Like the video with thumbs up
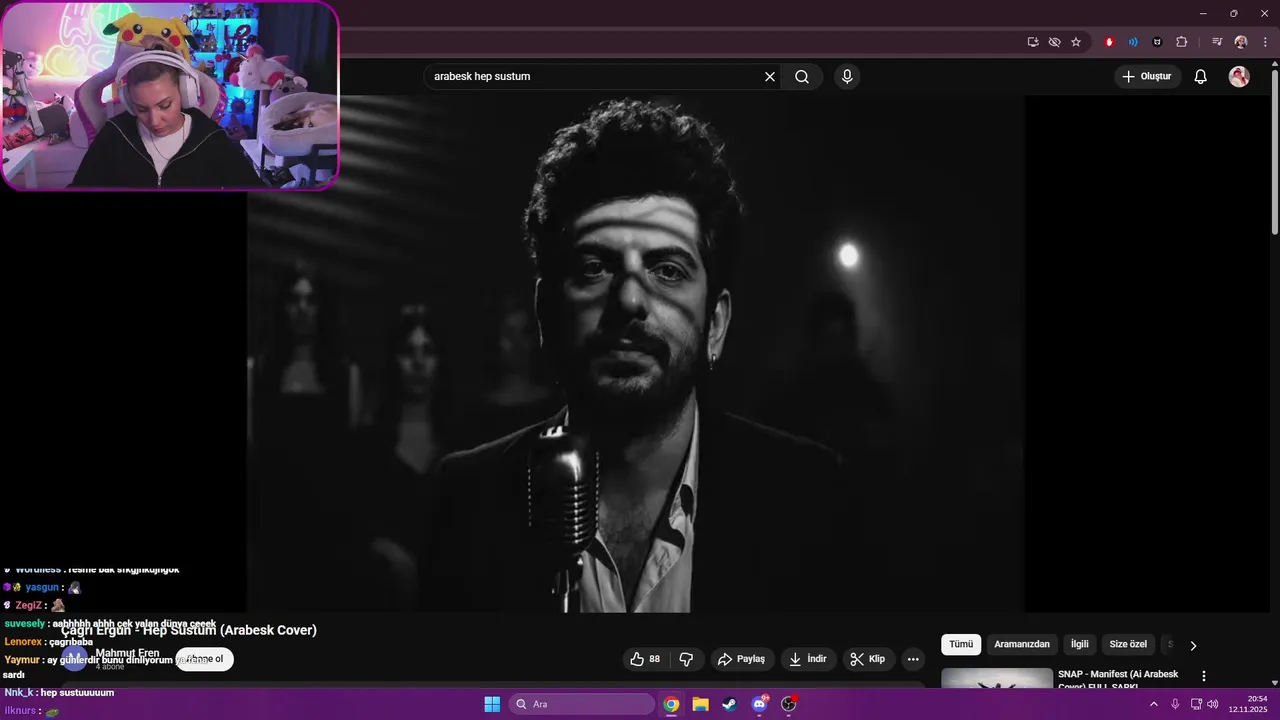The height and width of the screenshot is (720, 1280). pos(645,659)
